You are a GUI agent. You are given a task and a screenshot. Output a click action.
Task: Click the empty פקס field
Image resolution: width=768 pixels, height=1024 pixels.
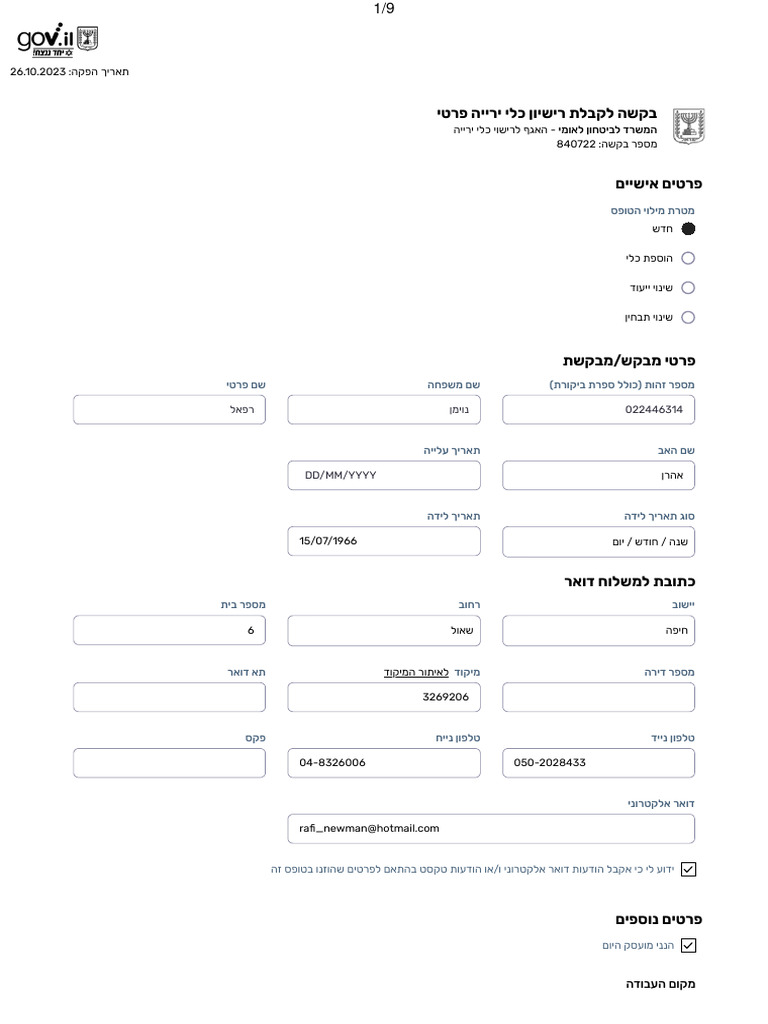tap(169, 763)
